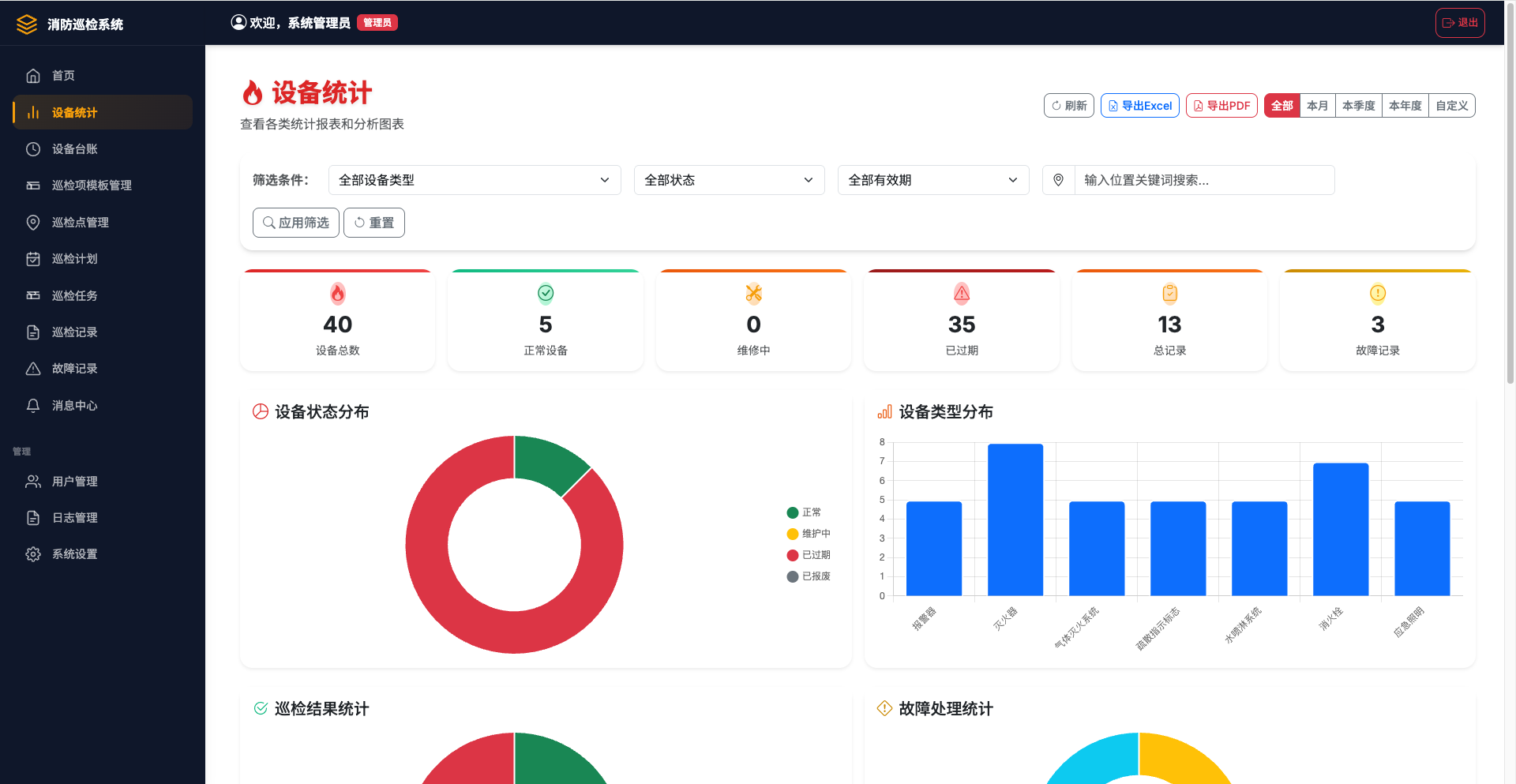The image size is (1516, 784).
Task: Open the 全部有效期 dropdown
Action: pos(933,180)
